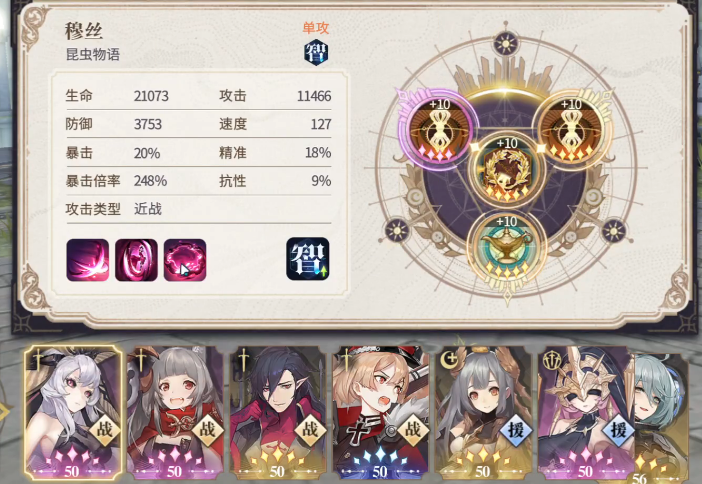Click the character name 穆丝

[84, 31]
